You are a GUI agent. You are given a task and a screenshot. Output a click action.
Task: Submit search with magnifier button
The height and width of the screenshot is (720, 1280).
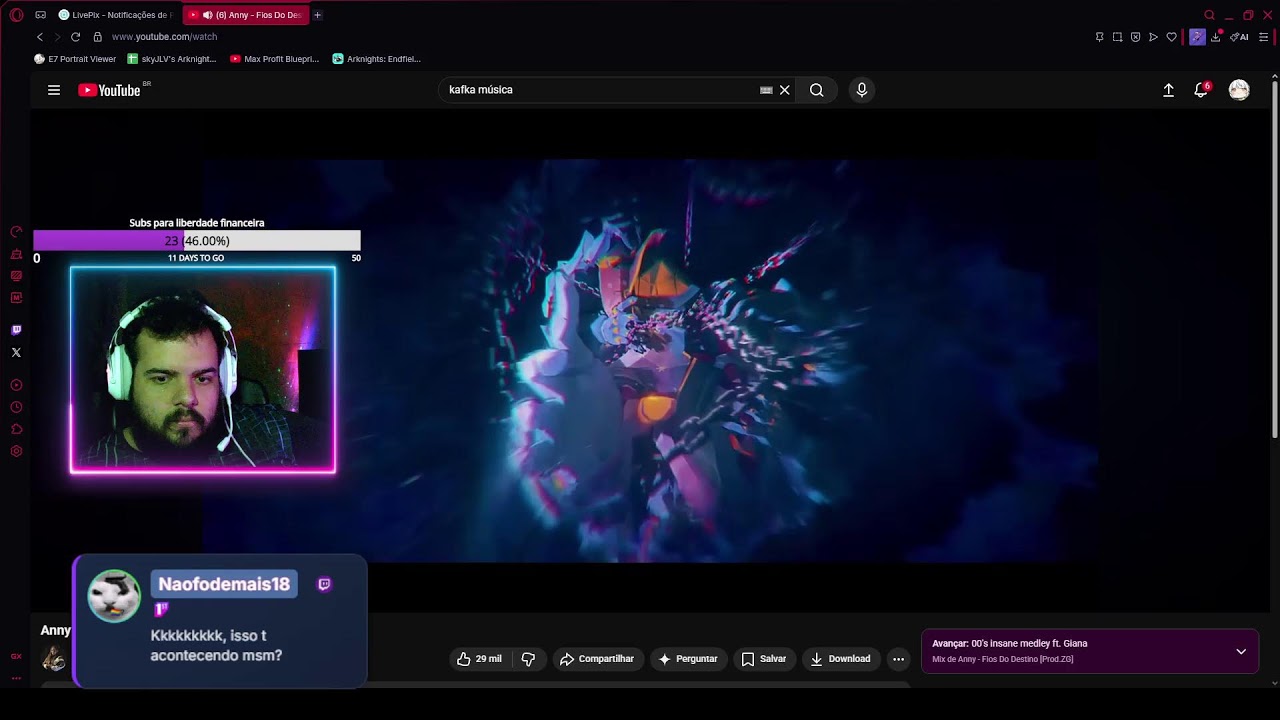817,90
